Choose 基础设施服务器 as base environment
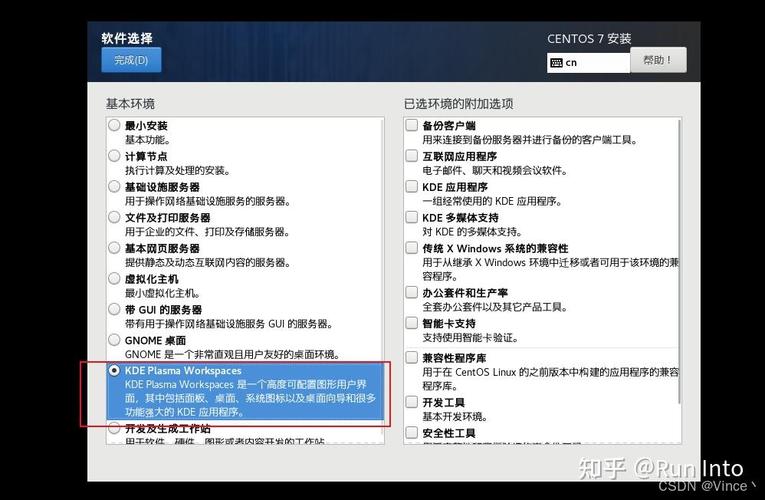The width and height of the screenshot is (765, 500). point(114,186)
